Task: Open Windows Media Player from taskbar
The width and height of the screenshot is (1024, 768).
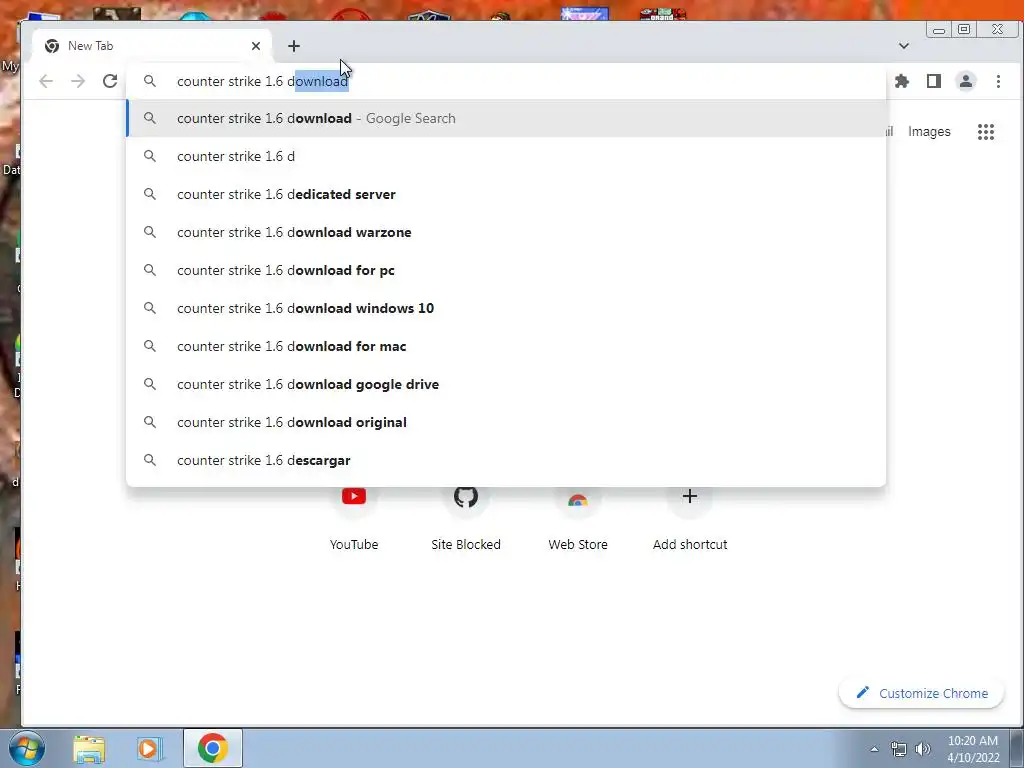Action: [x=148, y=748]
